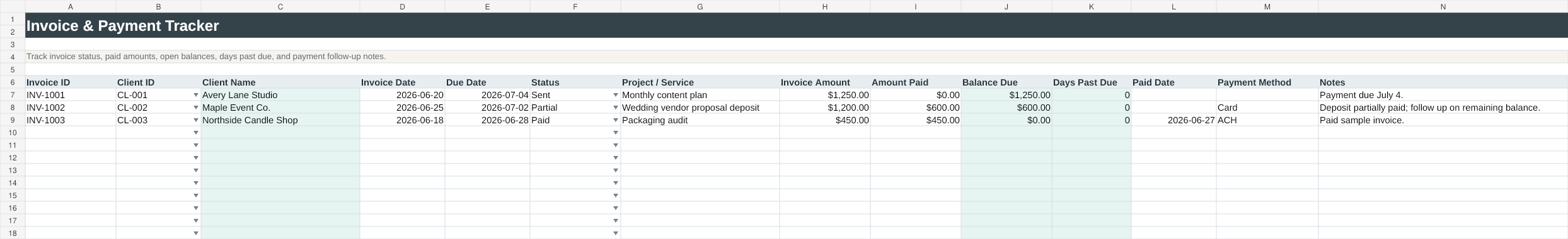1568x239 pixels.
Task: Click due date 2026-07-02
Action: (487, 108)
